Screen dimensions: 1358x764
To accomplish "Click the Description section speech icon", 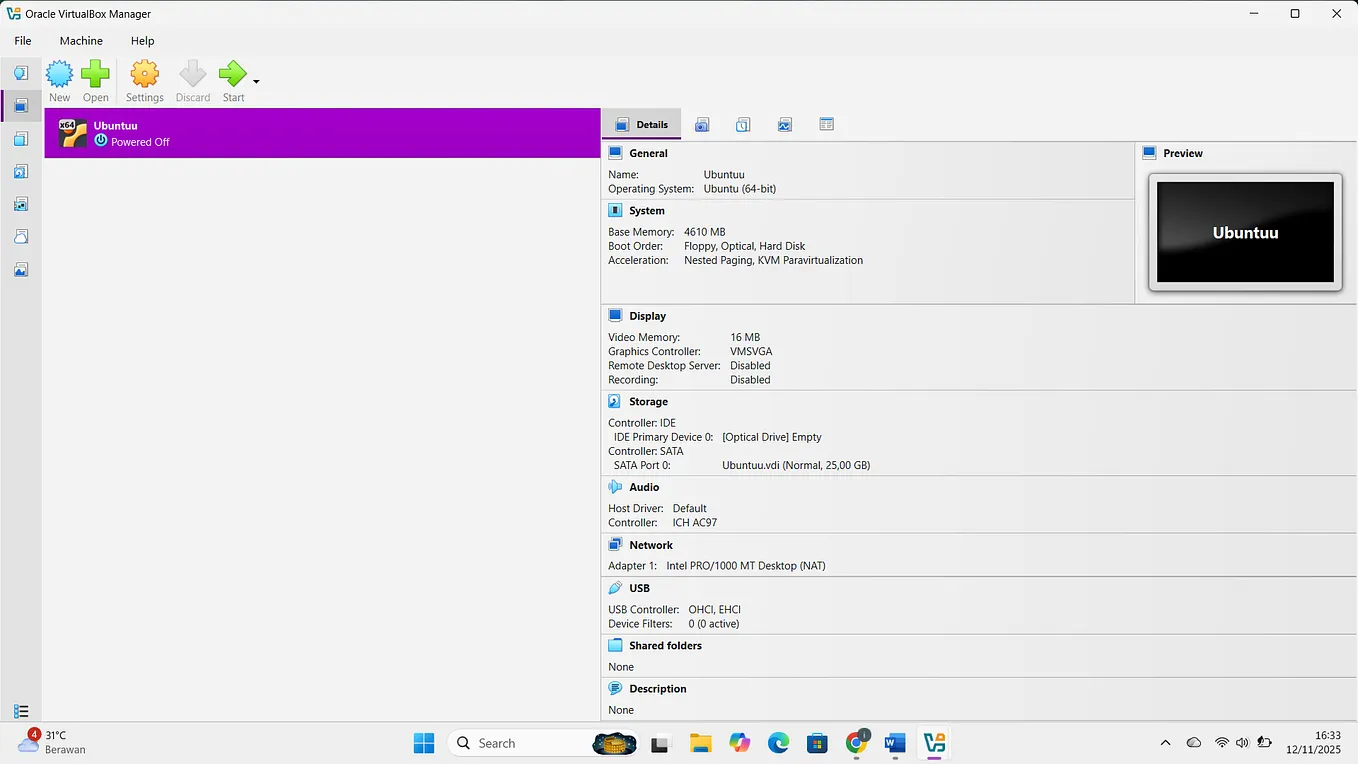I will 615,689.
